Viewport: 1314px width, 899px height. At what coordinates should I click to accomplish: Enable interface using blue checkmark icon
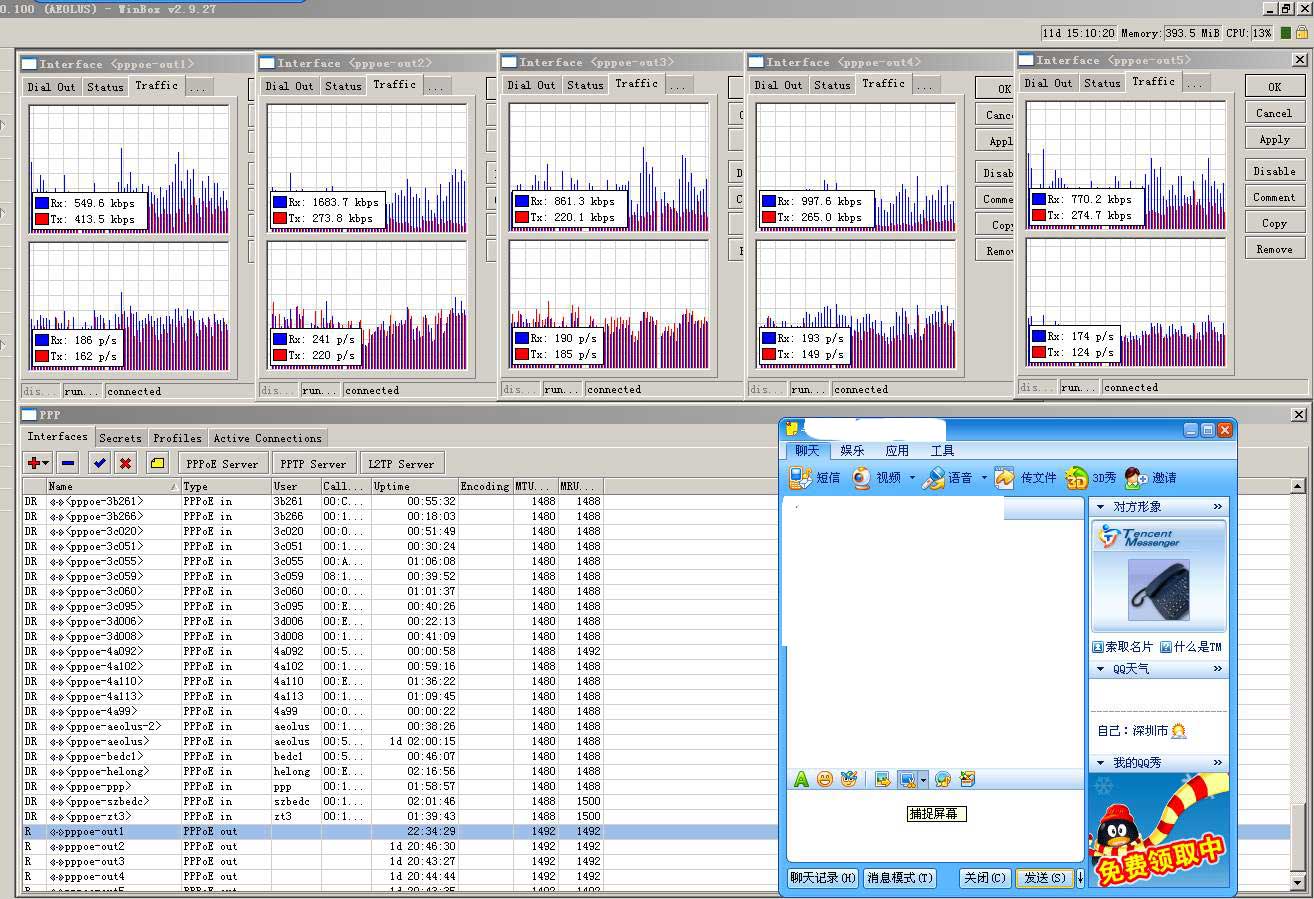[x=98, y=463]
